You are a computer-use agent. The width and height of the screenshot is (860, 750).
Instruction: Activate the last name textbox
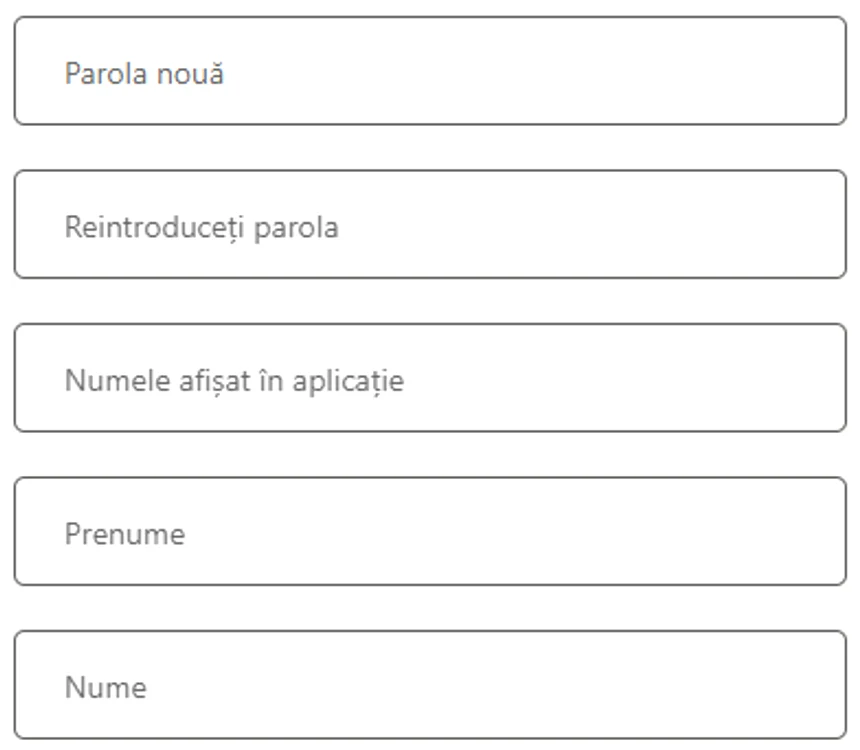tap(430, 685)
